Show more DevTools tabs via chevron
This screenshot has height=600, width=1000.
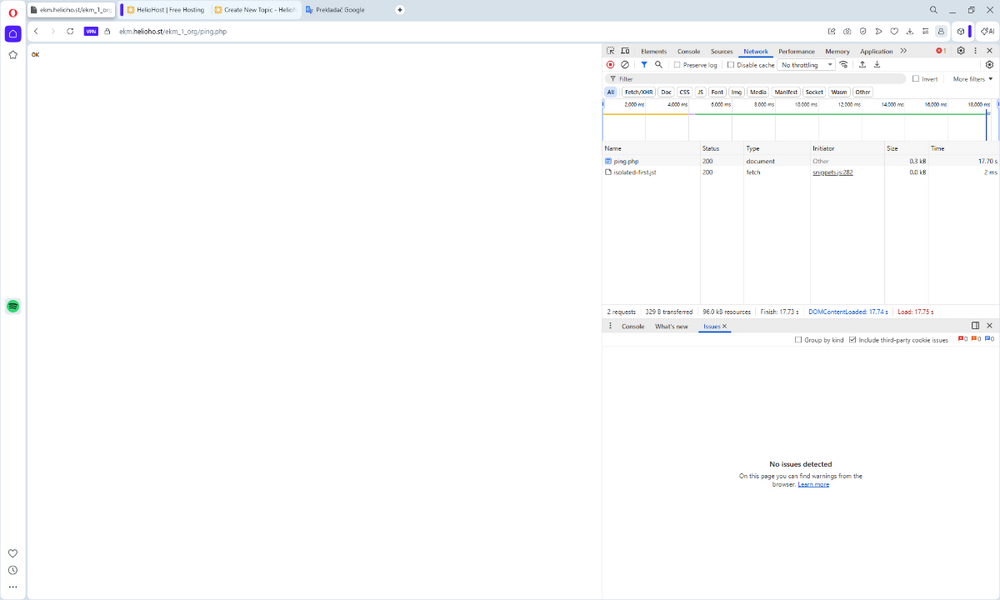coord(903,51)
